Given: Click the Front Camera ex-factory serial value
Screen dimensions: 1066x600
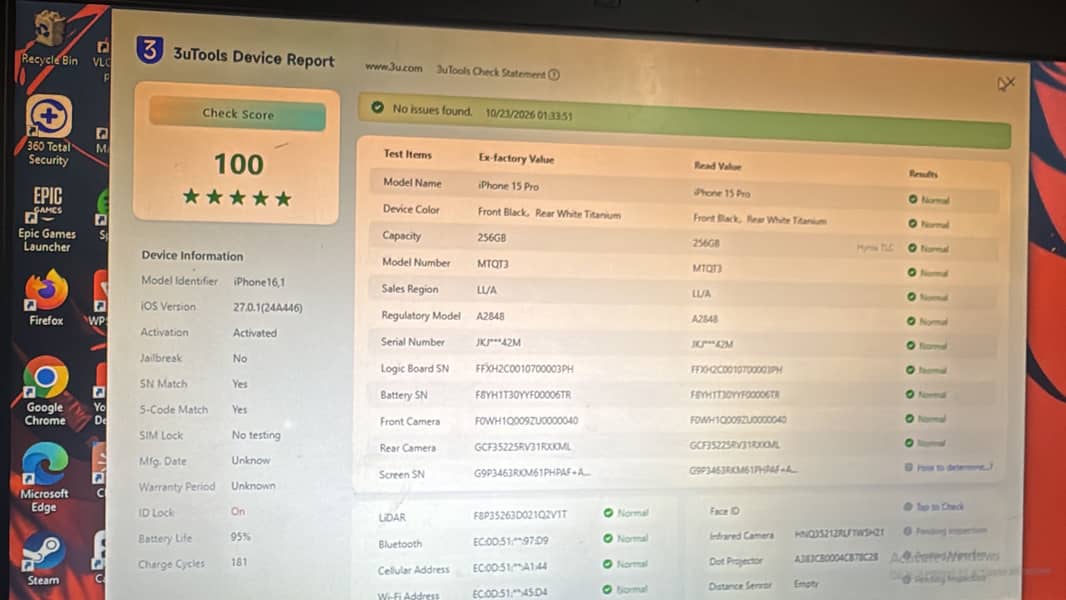Looking at the screenshot, I should coord(526,421).
